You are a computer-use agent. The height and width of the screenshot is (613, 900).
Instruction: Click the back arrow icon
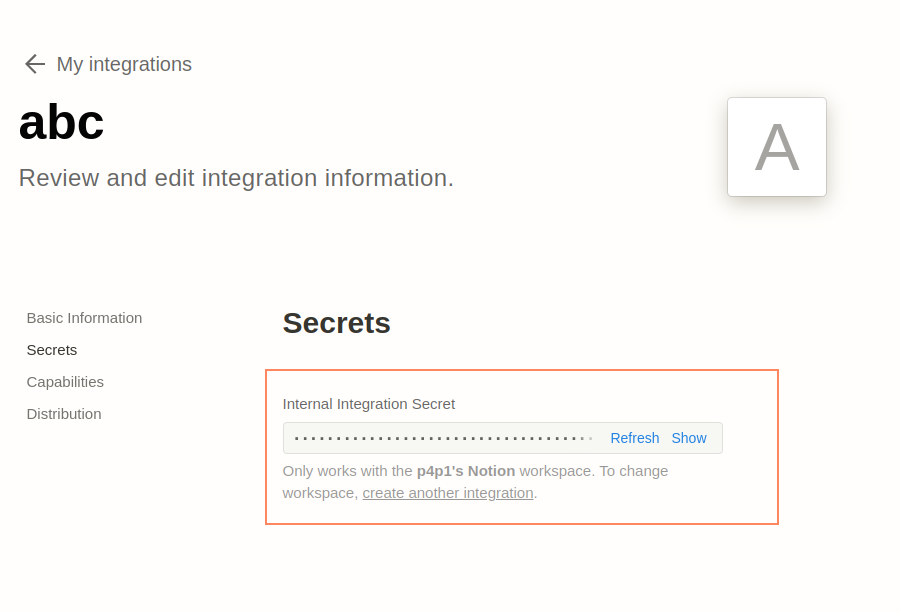[x=35, y=64]
